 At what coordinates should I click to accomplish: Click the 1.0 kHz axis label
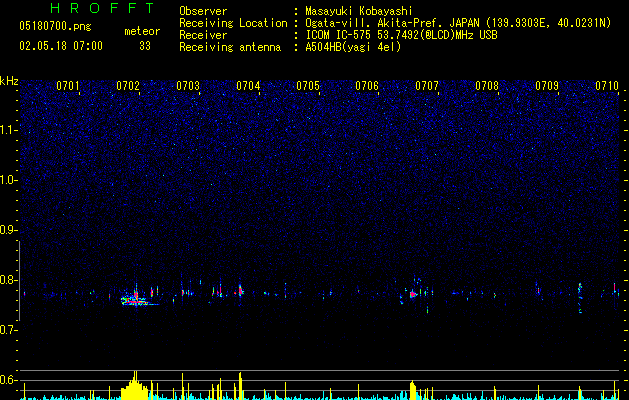(9, 180)
